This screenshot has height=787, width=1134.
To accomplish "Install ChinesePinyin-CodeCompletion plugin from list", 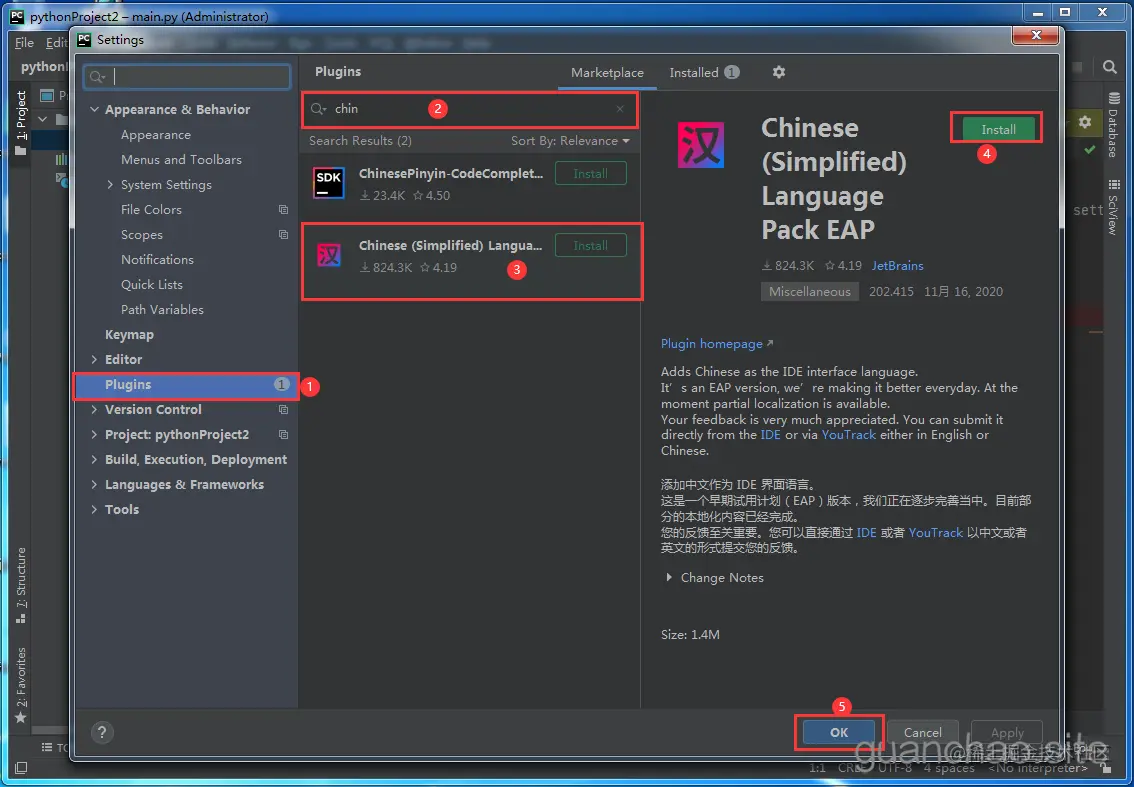I will (590, 174).
